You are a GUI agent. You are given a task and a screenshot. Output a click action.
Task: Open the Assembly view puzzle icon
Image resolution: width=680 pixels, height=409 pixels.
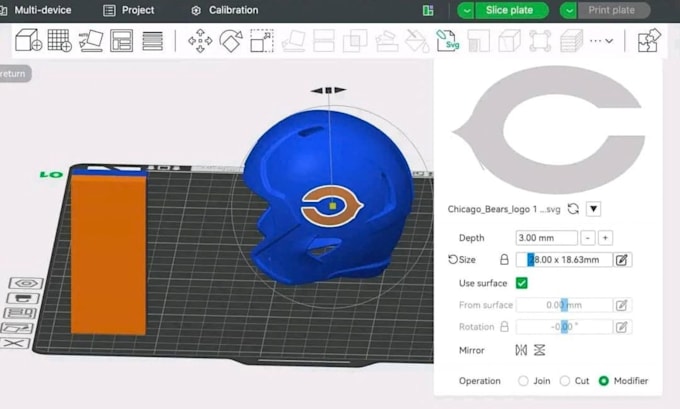coord(649,40)
